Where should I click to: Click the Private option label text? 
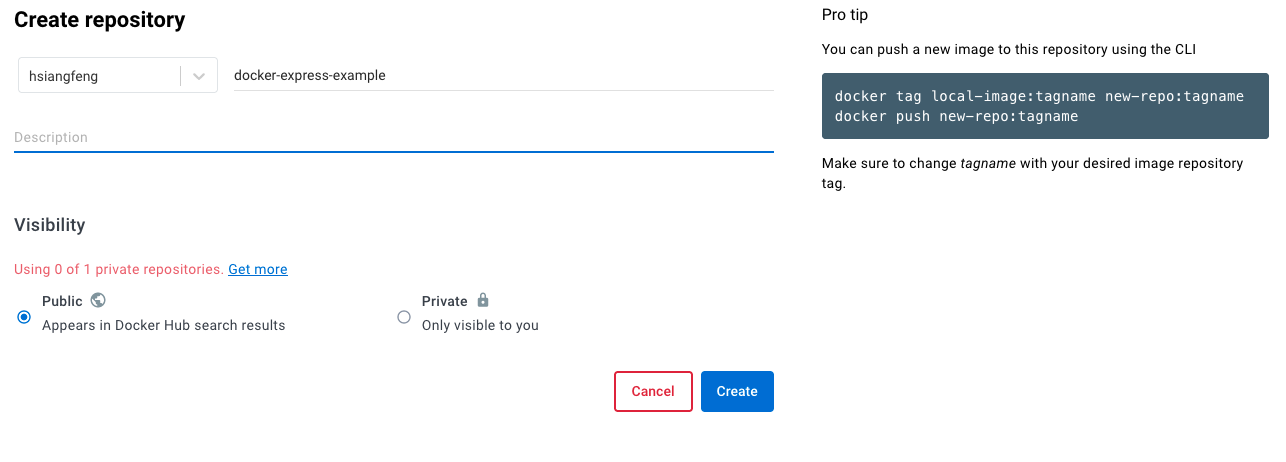point(445,301)
